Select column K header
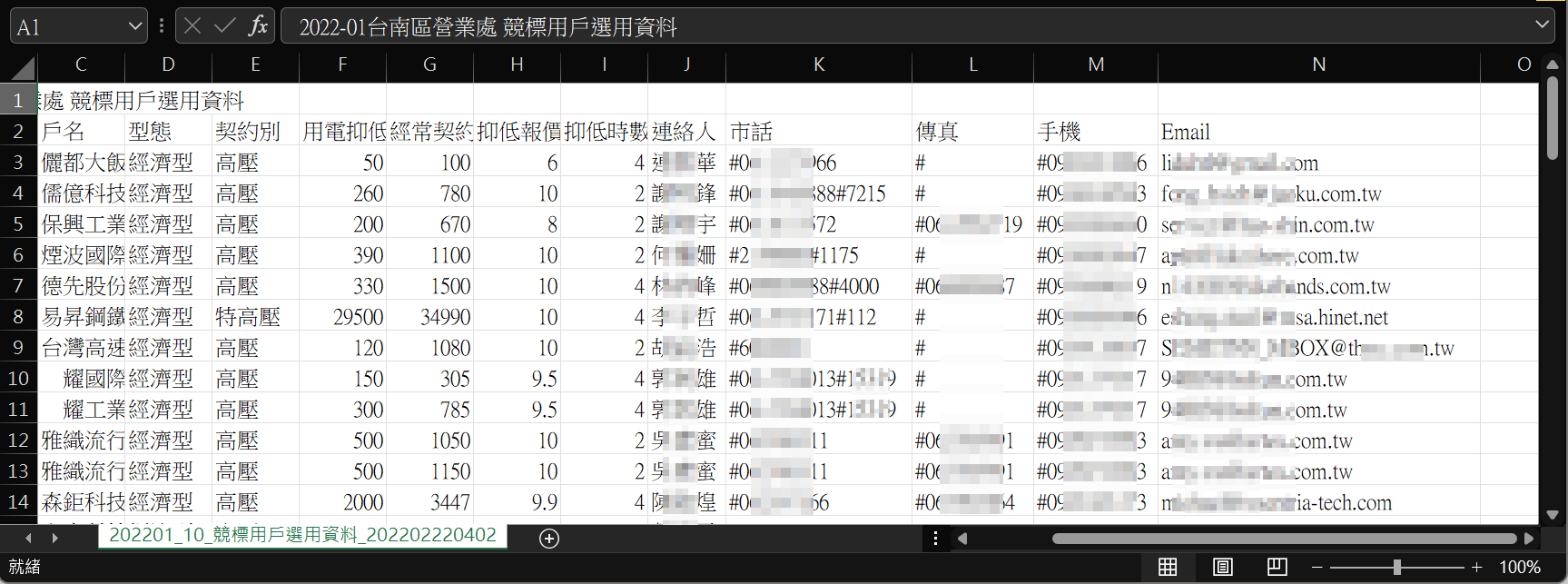Screen dimensions: 1568x584 tap(819, 64)
